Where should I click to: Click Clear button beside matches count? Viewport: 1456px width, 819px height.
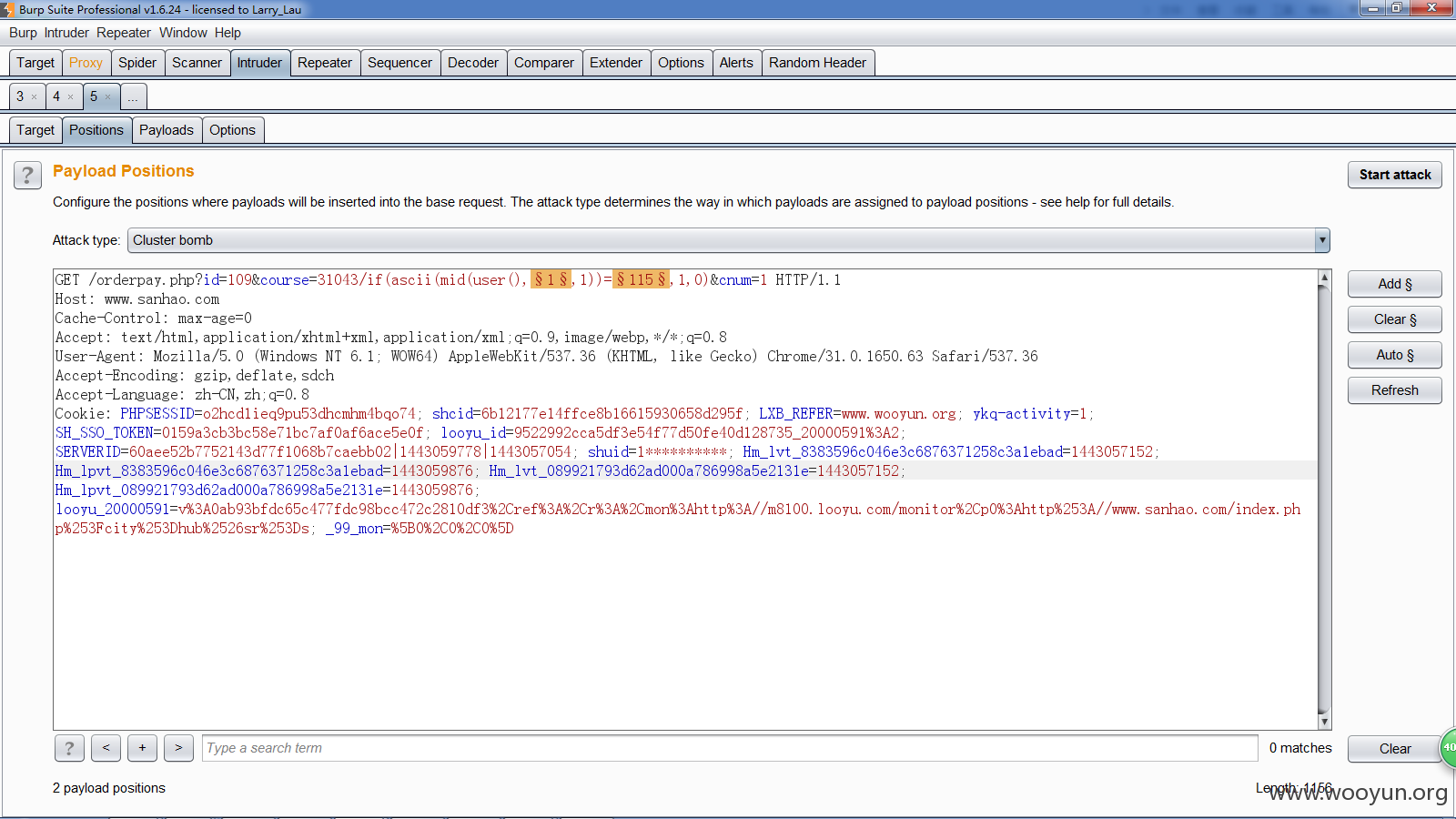click(1395, 749)
